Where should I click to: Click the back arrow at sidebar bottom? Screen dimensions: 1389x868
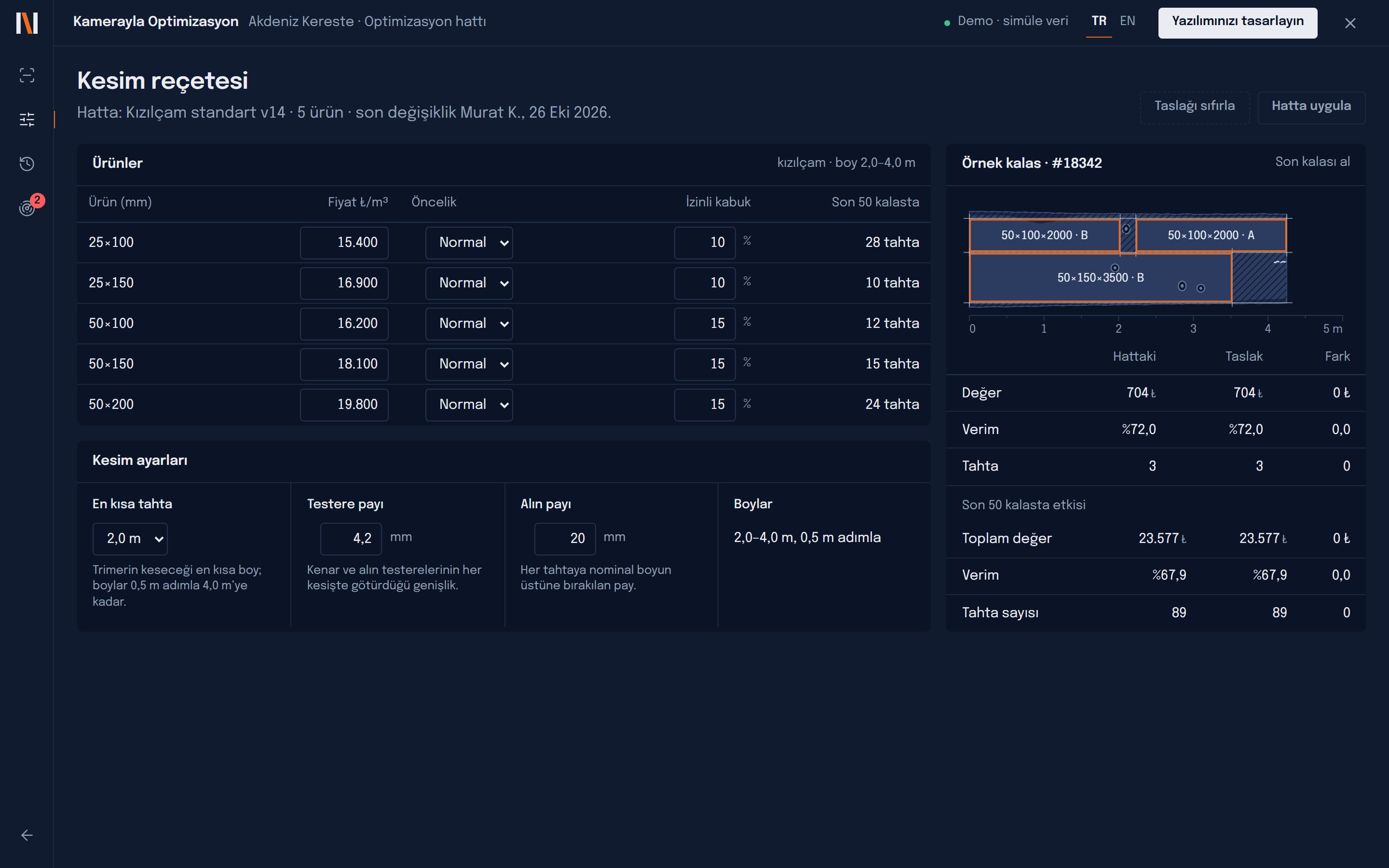(27, 835)
